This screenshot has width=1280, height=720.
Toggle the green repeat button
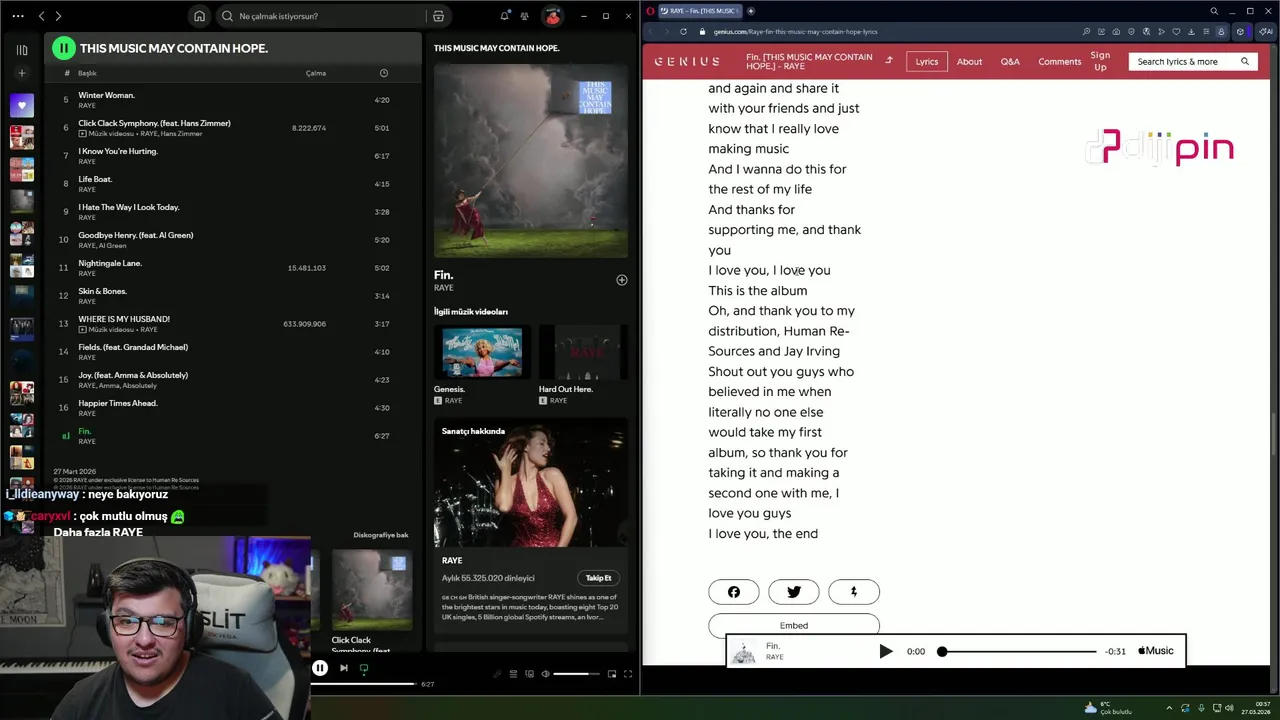(x=364, y=668)
